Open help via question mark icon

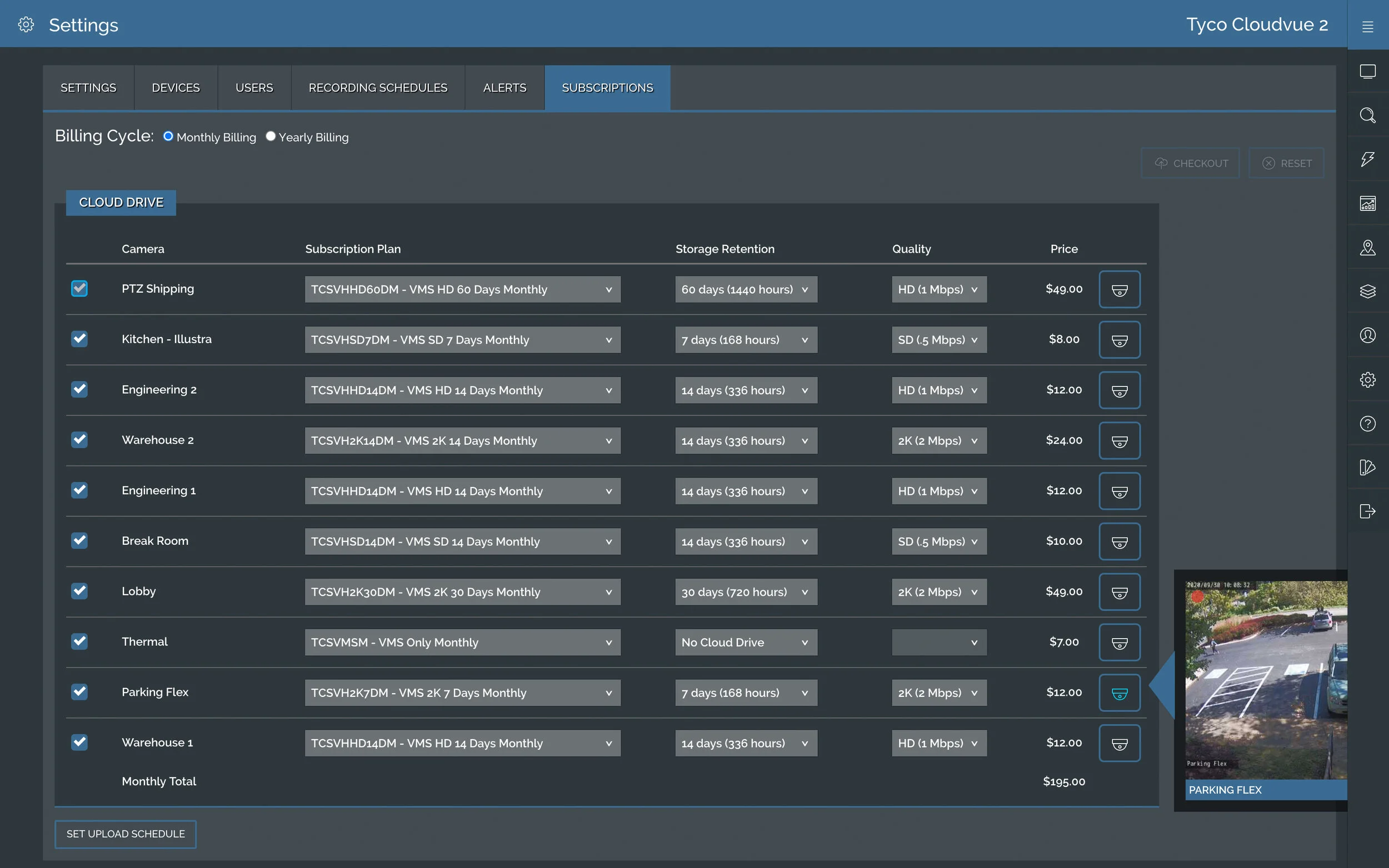1368,424
